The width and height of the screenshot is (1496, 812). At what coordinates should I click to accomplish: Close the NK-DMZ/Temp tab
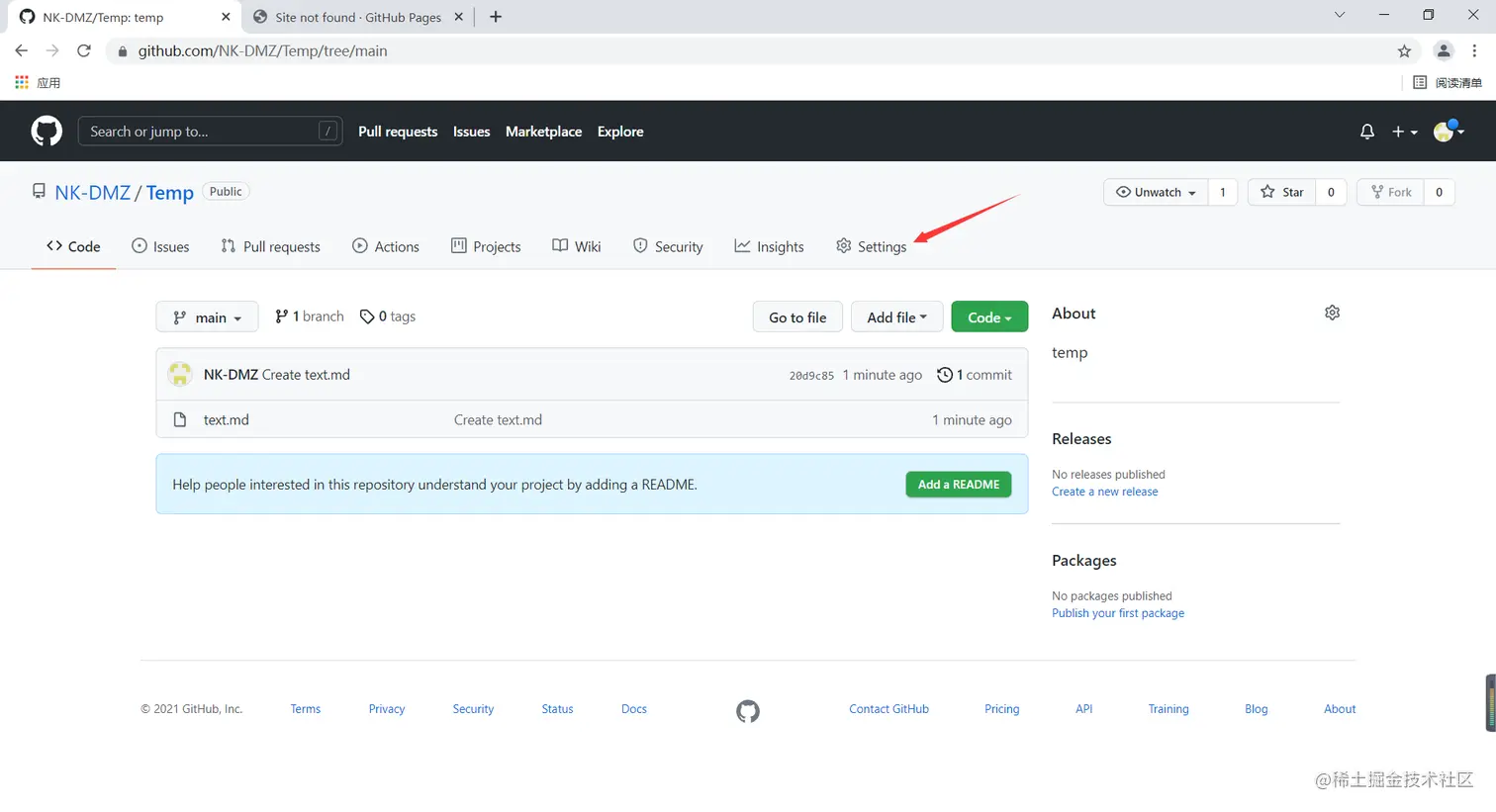226,17
